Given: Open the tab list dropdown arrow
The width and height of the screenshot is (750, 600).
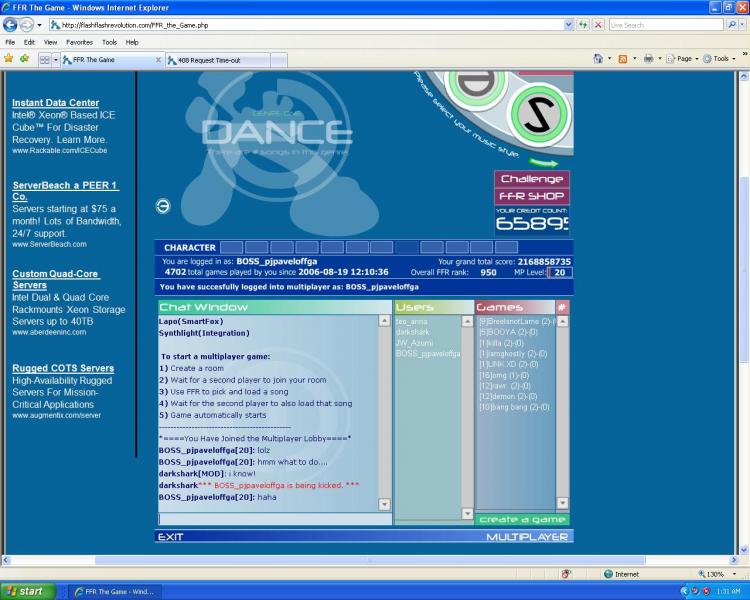Looking at the screenshot, I should point(55,60).
